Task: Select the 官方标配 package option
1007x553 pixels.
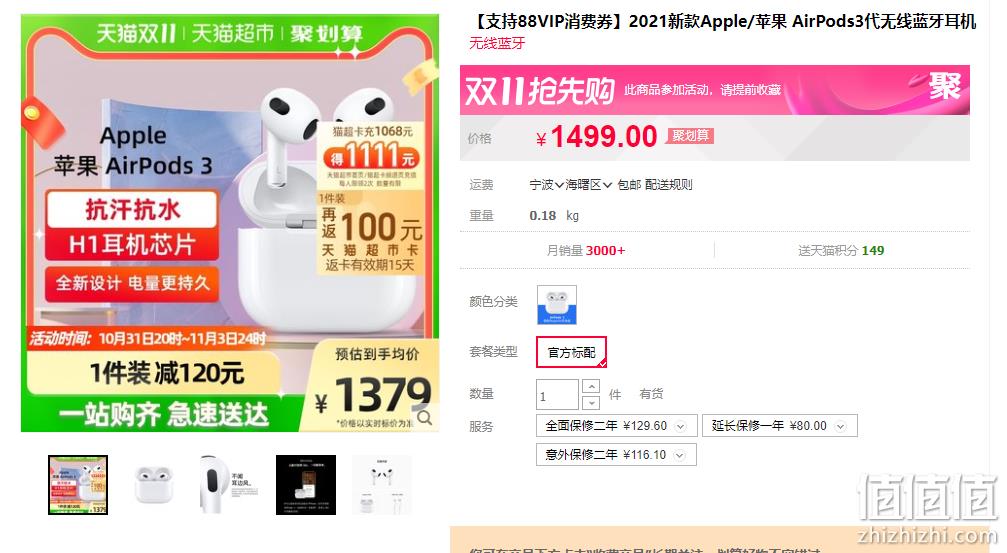Action: (571, 352)
